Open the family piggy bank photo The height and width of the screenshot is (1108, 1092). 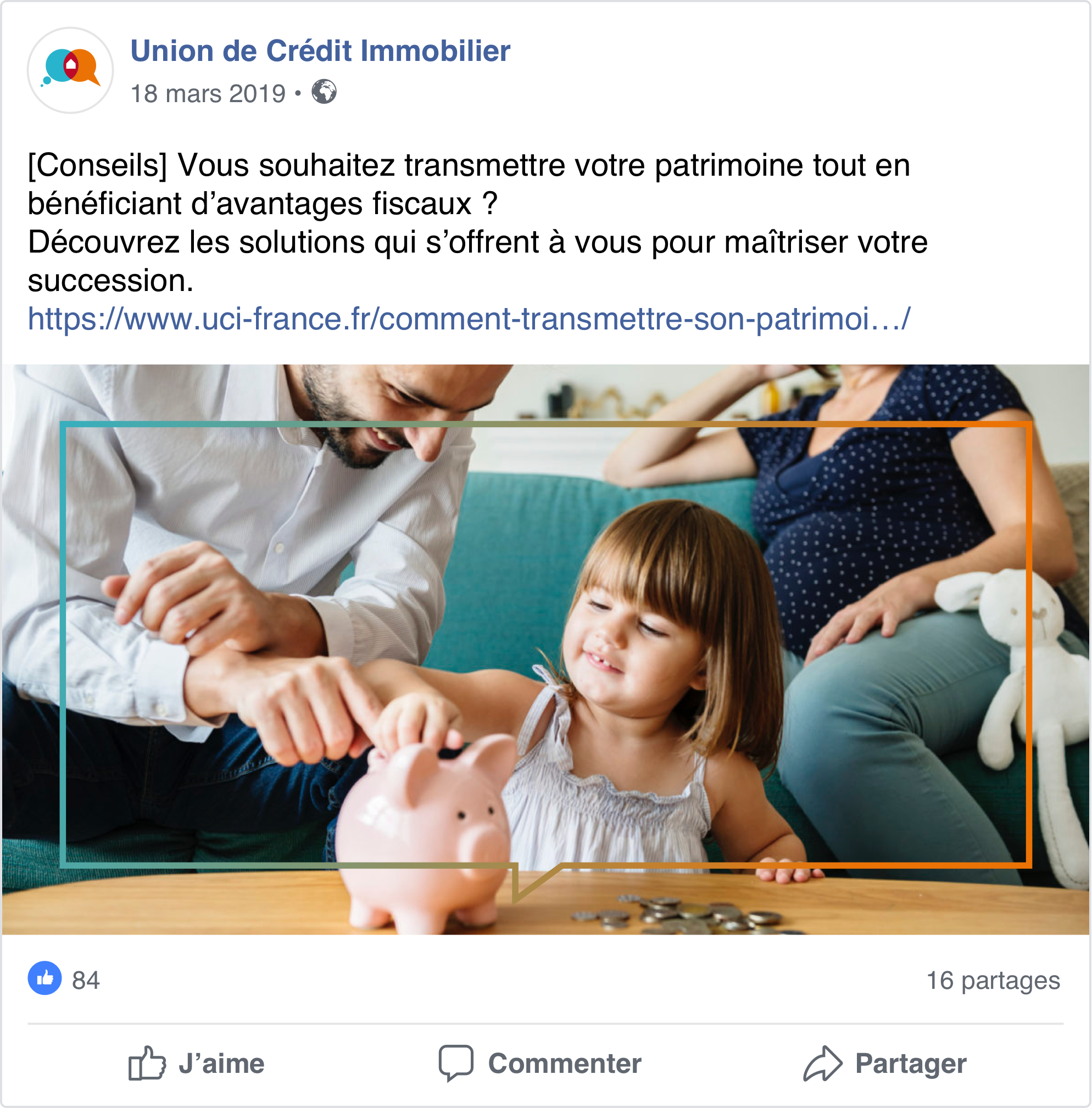tap(546, 650)
